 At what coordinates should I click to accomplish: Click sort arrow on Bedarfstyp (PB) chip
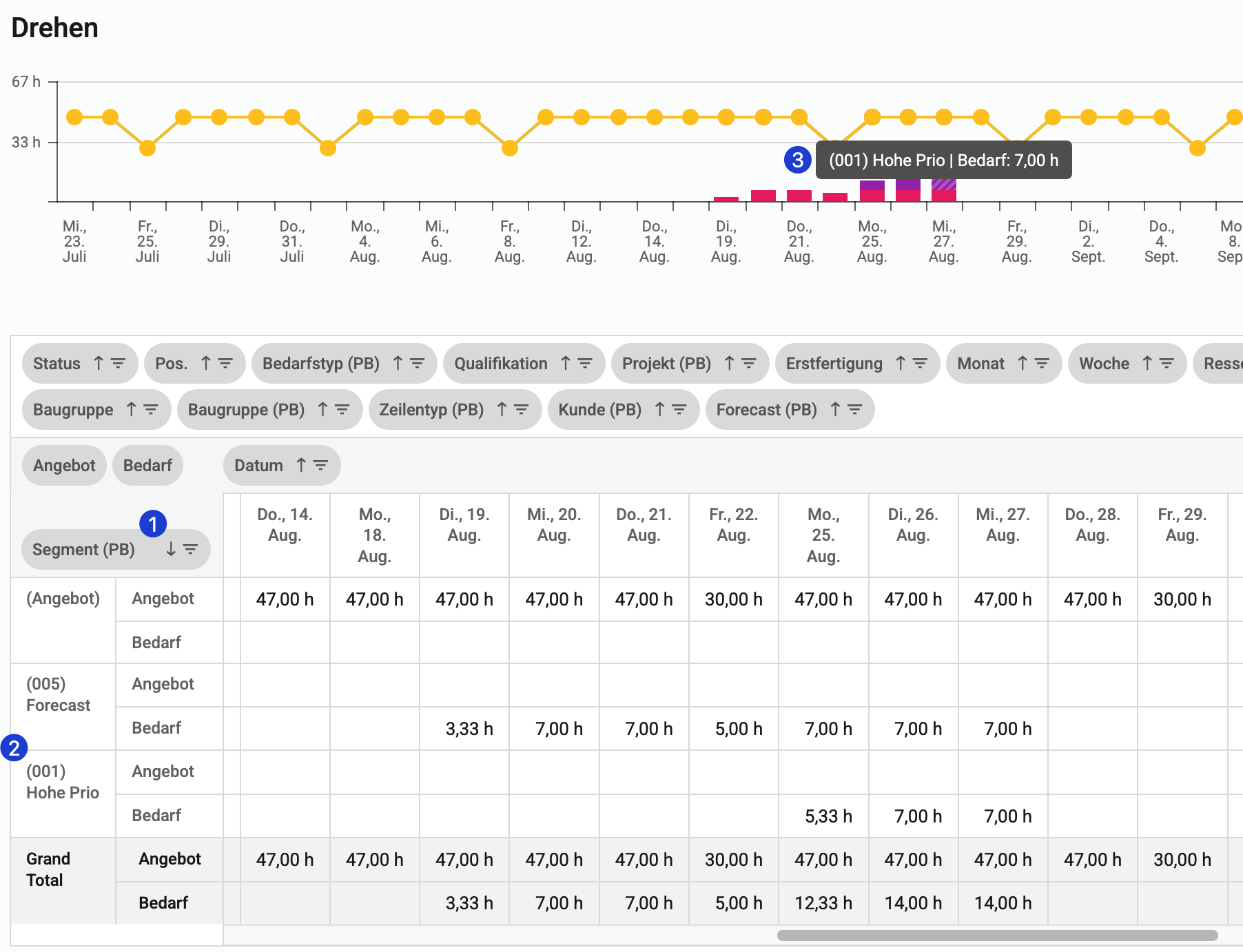tap(398, 363)
